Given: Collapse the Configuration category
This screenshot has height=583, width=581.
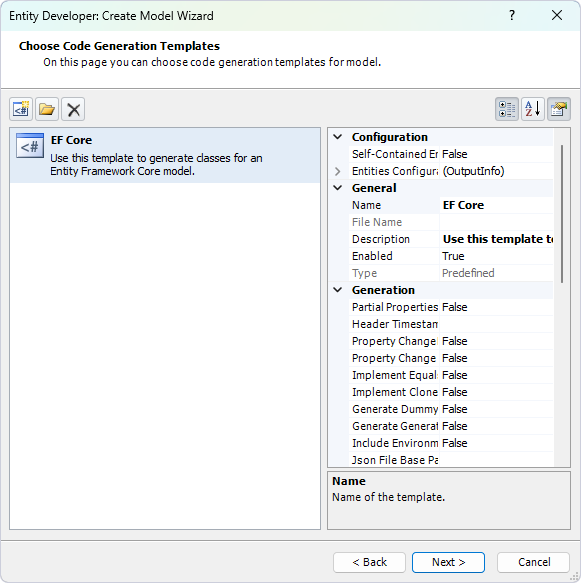Looking at the screenshot, I should (338, 137).
